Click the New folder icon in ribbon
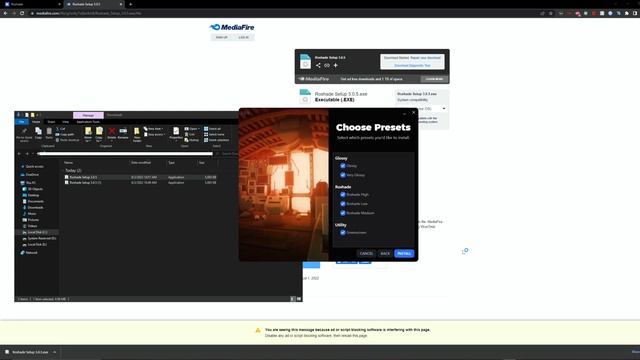The height and width of the screenshot is (360, 640). tap(137, 134)
